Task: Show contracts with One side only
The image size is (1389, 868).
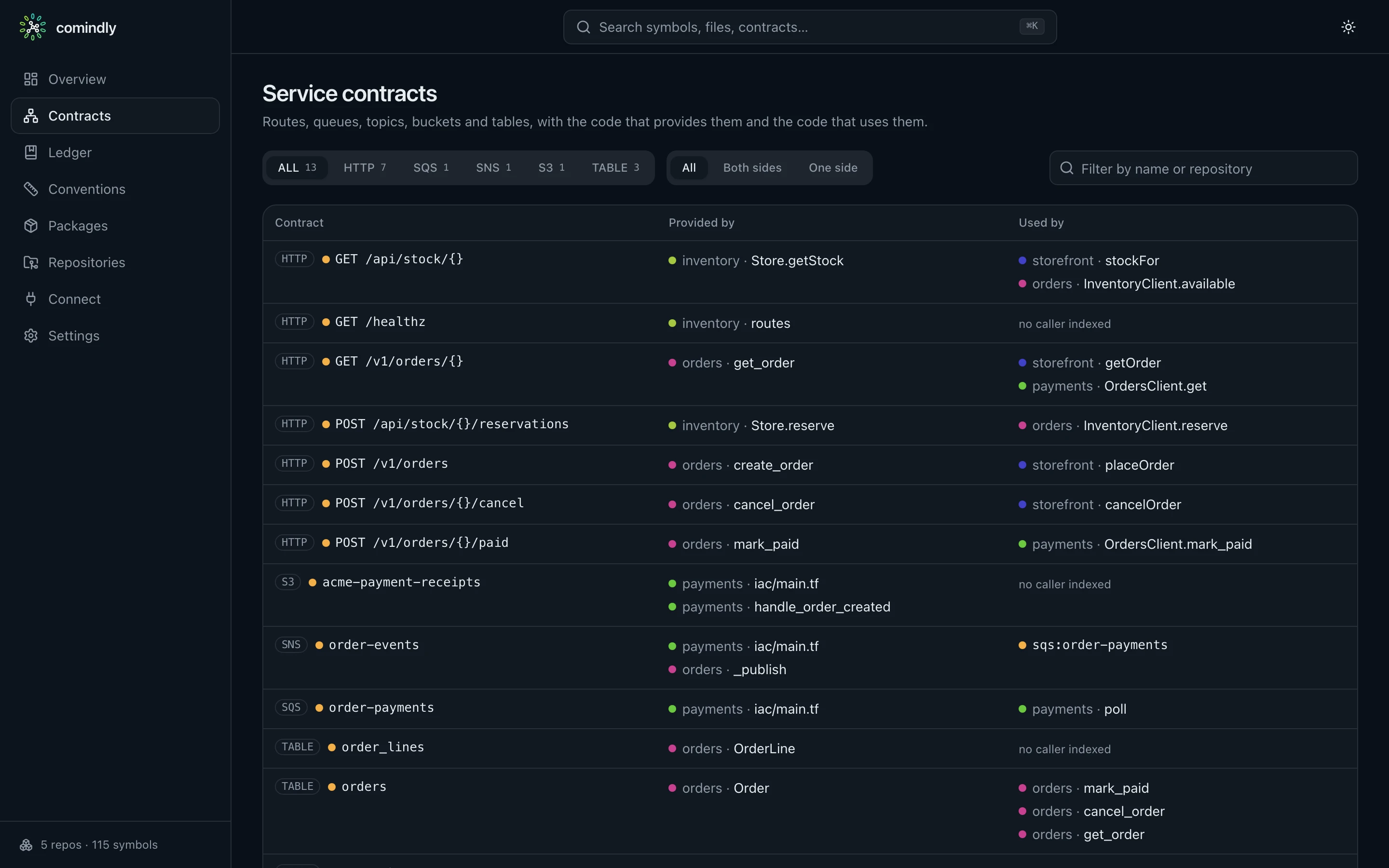Action: [x=833, y=168]
